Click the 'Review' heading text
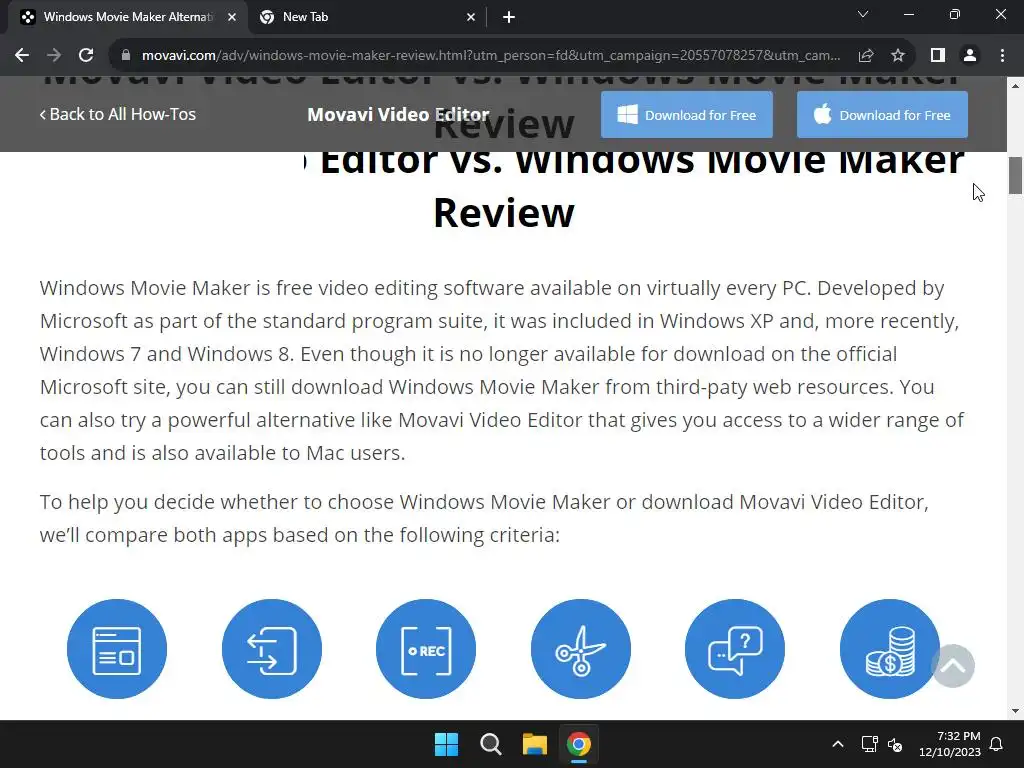1024x768 pixels. (x=504, y=213)
